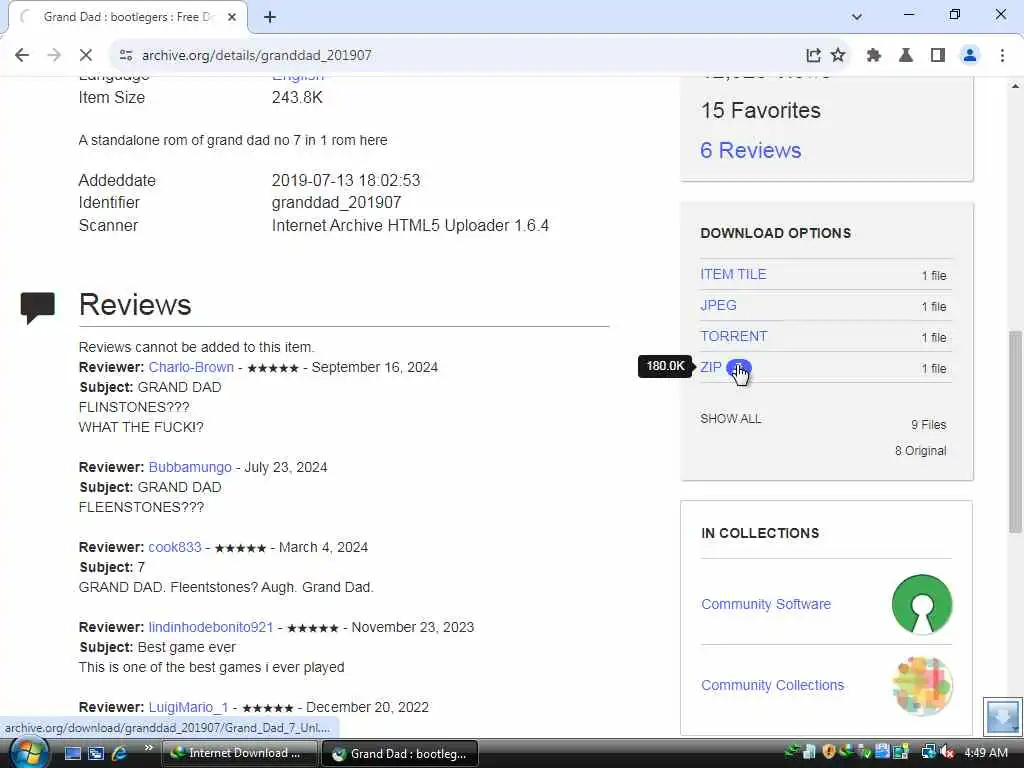Image resolution: width=1024 pixels, height=768 pixels.
Task: Open Chrome three-dot menu
Action: pos(1002,56)
